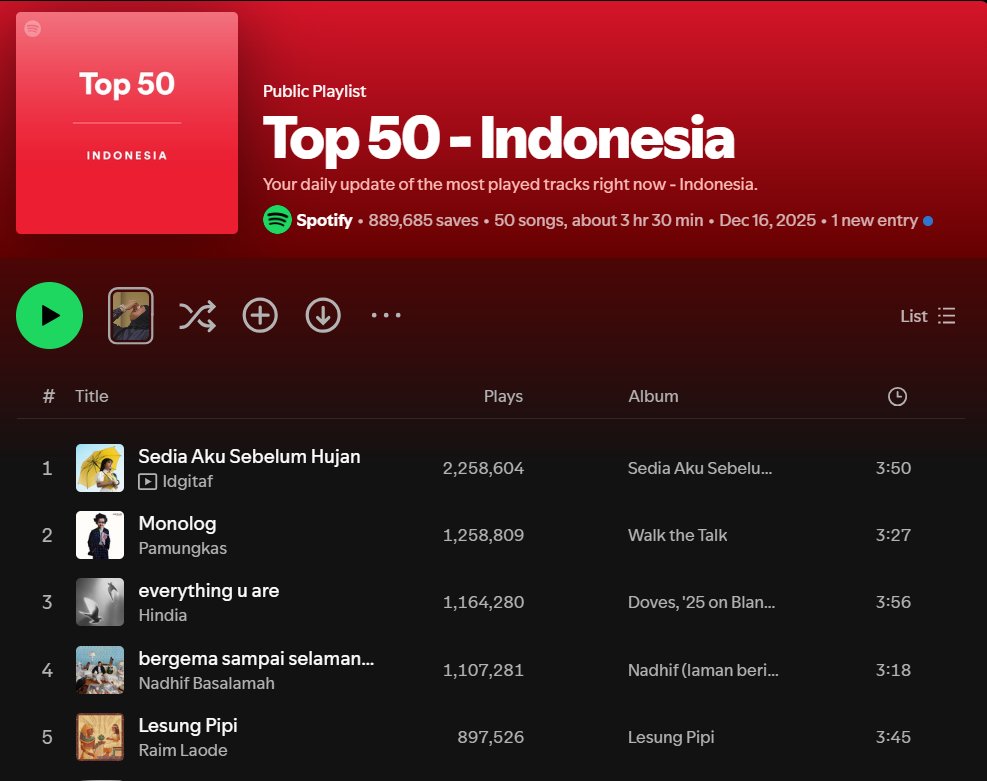
Task: Click track number 5
Action: (47, 737)
